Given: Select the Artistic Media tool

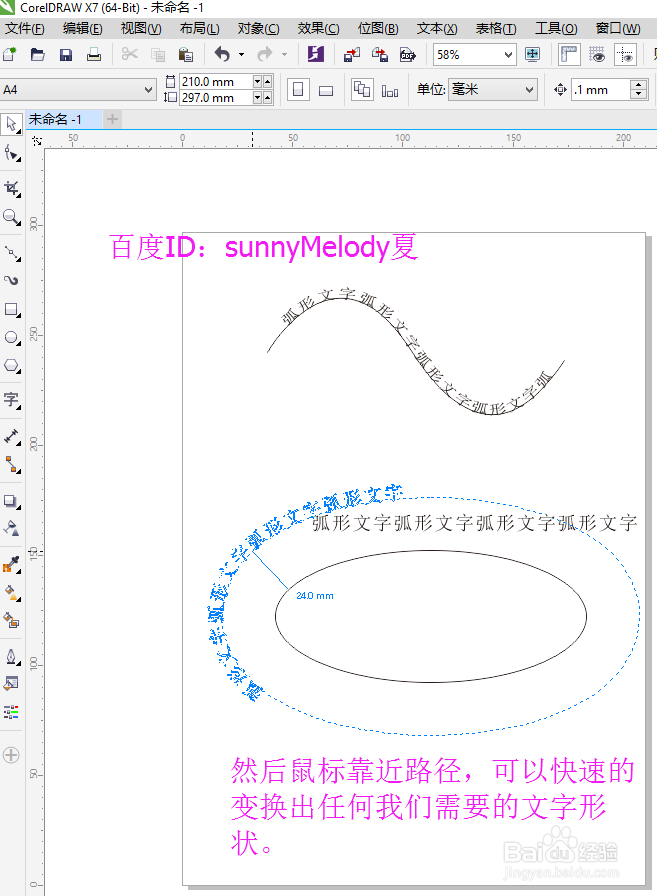Looking at the screenshot, I should tap(11, 281).
